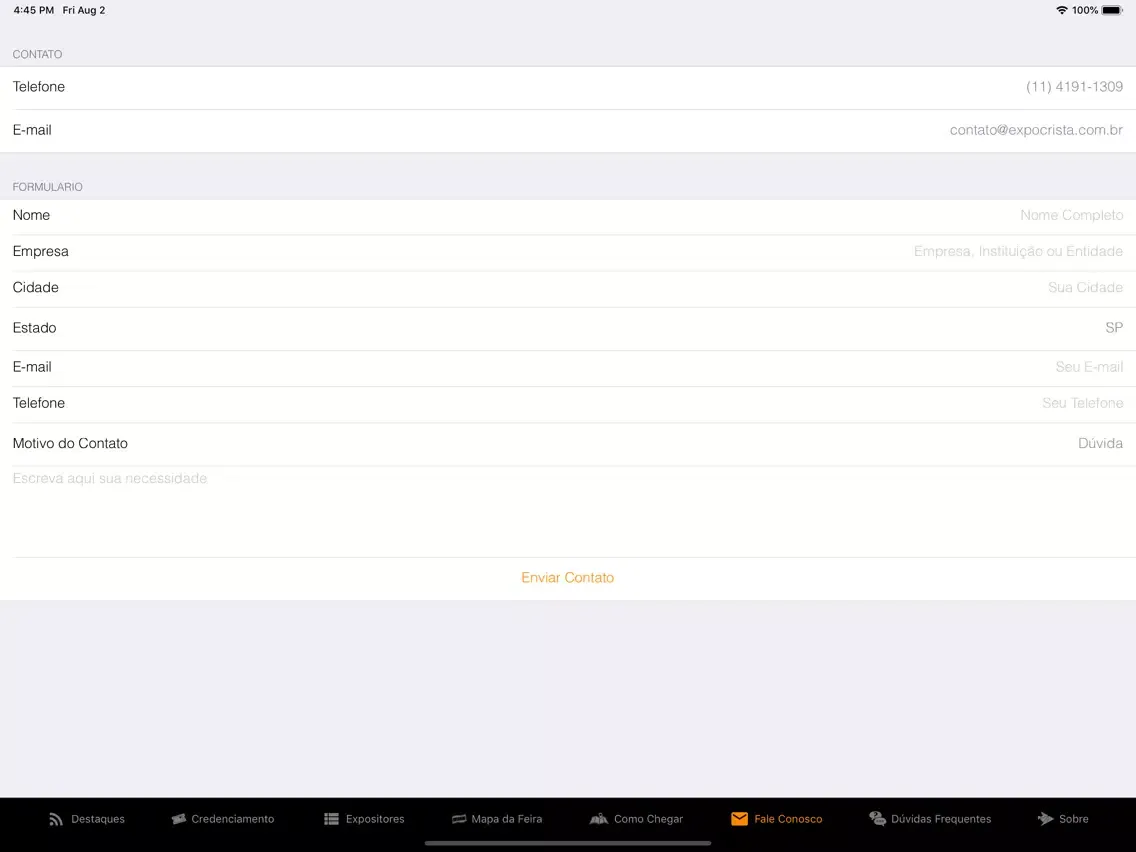Tap the Motivo do Contato label

[70, 443]
